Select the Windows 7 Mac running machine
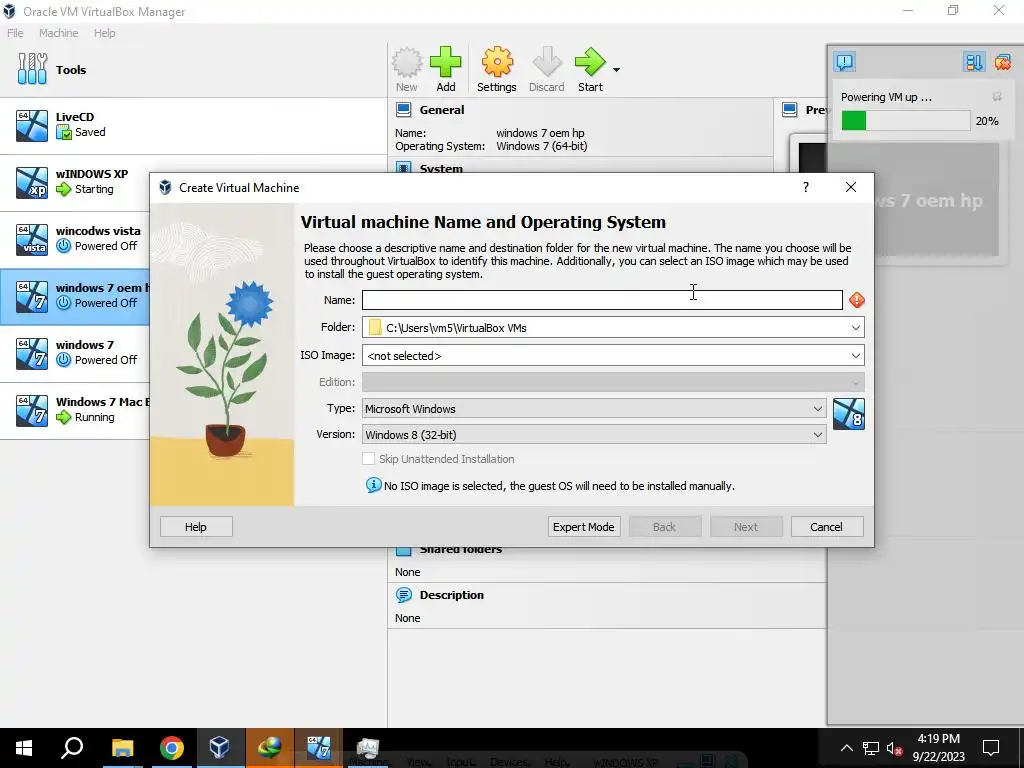The width and height of the screenshot is (1024, 768). click(74, 410)
